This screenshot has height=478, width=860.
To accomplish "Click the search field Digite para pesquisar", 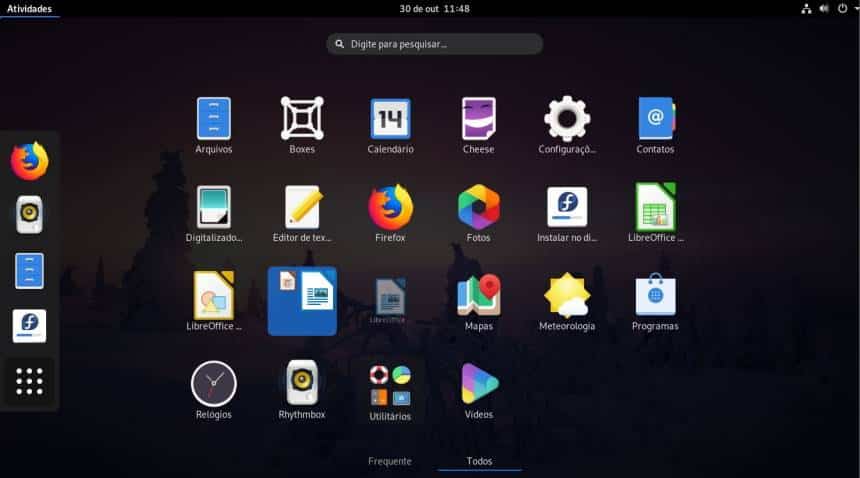I will [x=434, y=44].
